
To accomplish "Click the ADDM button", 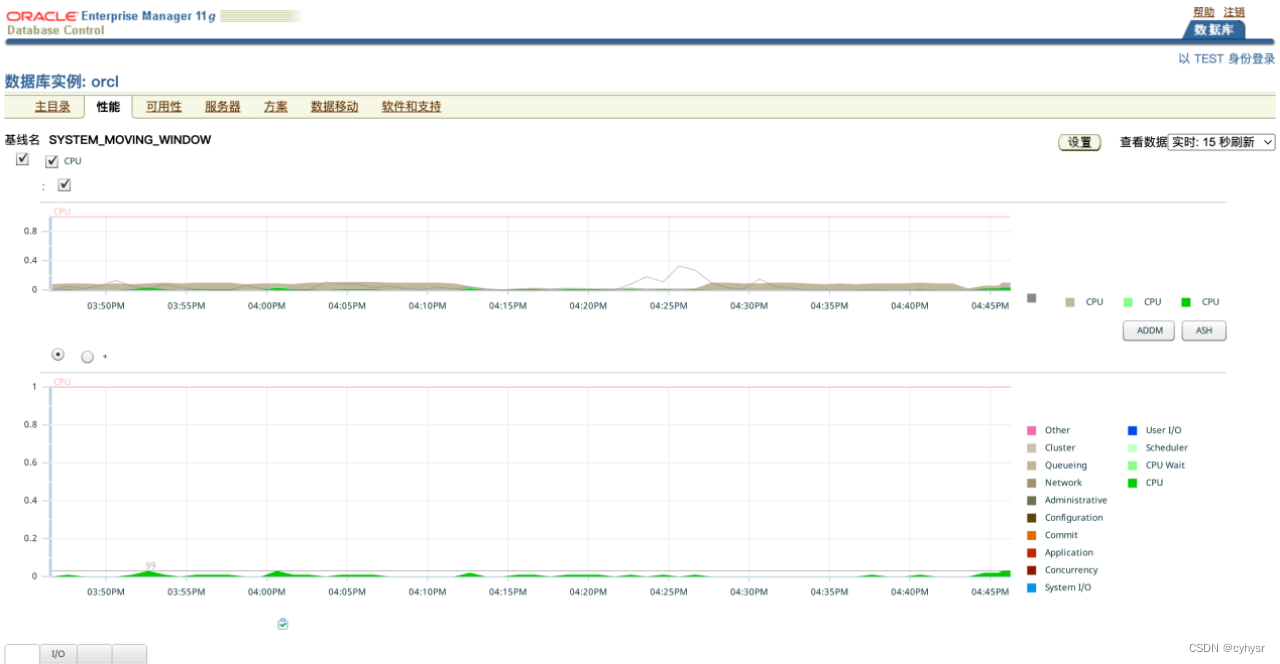I will [x=1147, y=330].
